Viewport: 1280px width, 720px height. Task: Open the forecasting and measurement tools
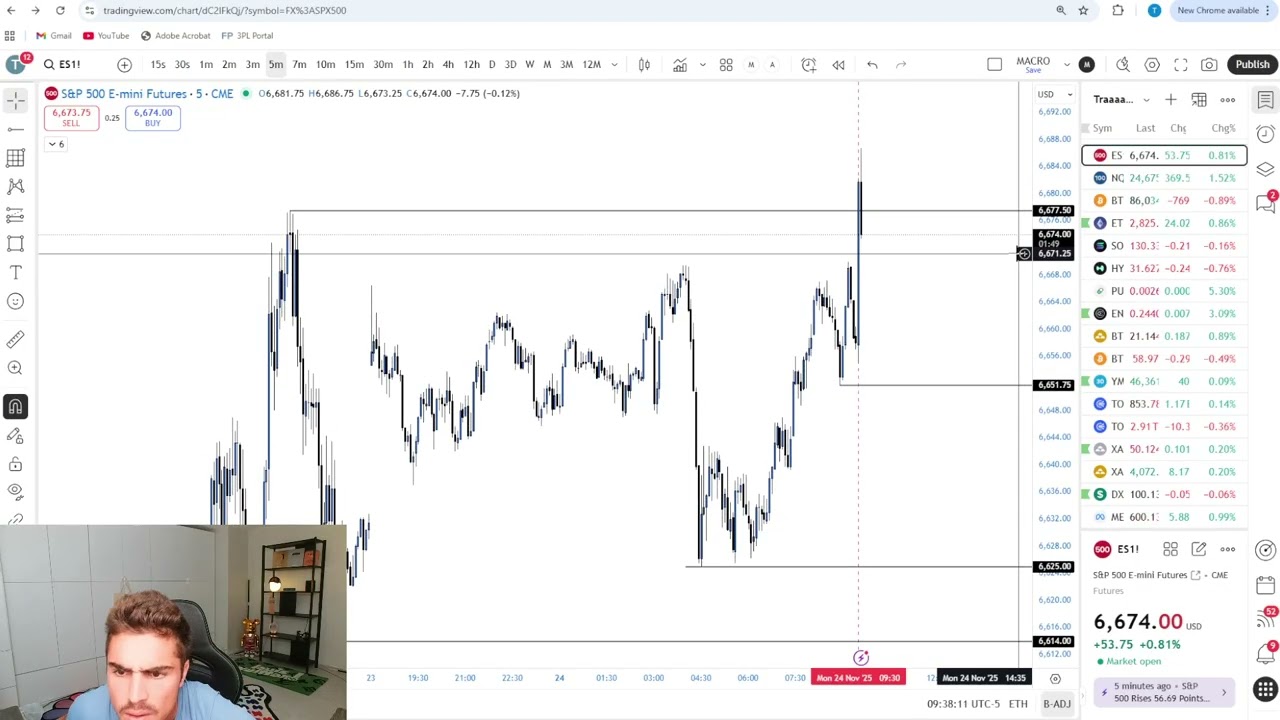(x=15, y=215)
